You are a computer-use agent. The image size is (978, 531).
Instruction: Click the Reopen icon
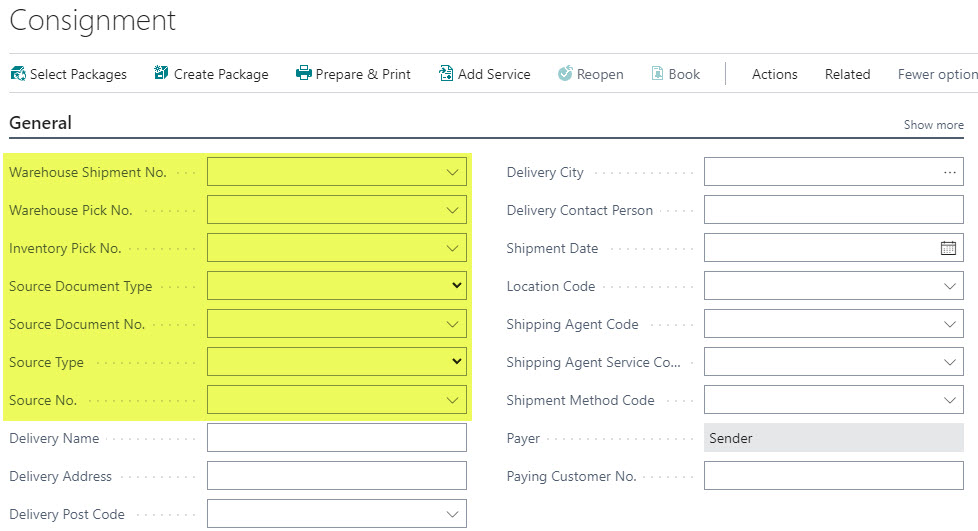[565, 73]
